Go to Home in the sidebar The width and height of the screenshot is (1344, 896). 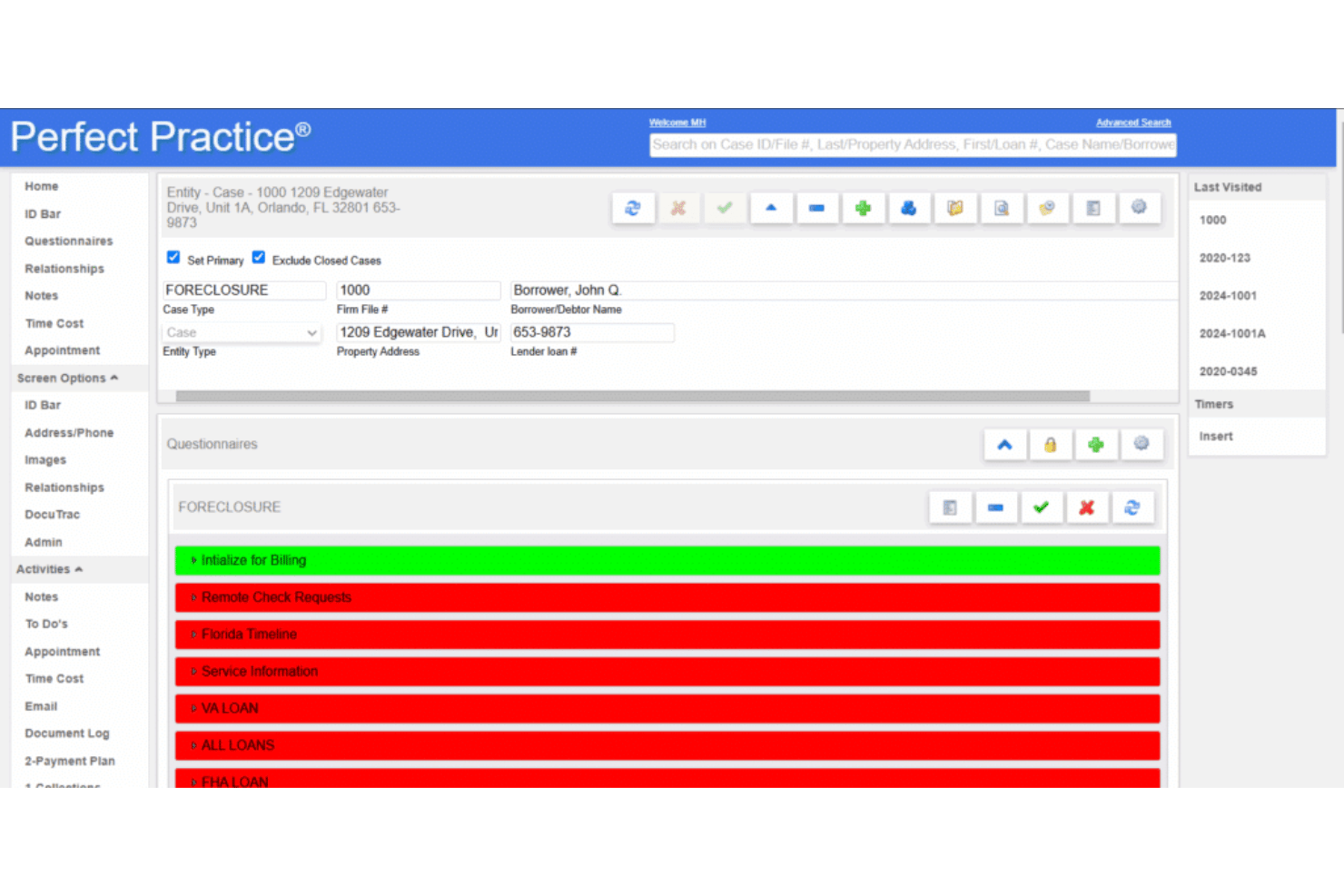(42, 186)
